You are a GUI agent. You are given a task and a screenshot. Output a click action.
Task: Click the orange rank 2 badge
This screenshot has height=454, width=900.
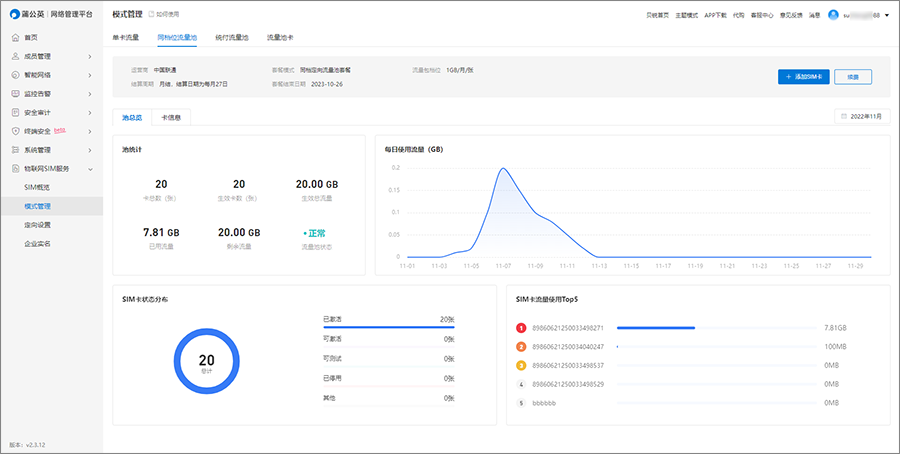521,347
